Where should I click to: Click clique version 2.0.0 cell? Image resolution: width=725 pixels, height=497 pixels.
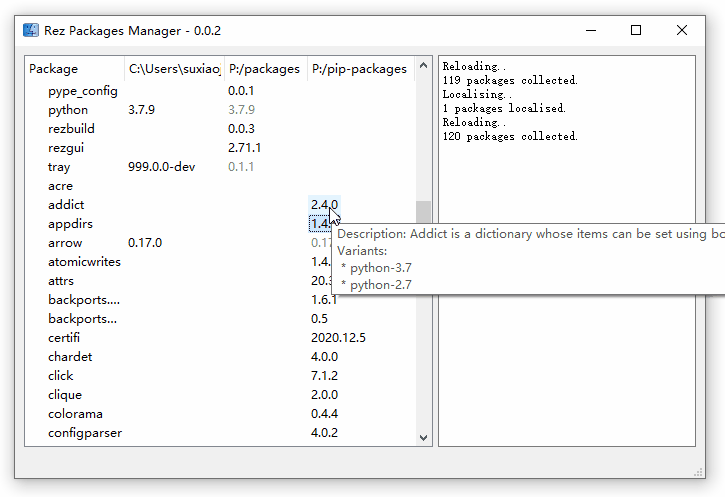coord(324,395)
